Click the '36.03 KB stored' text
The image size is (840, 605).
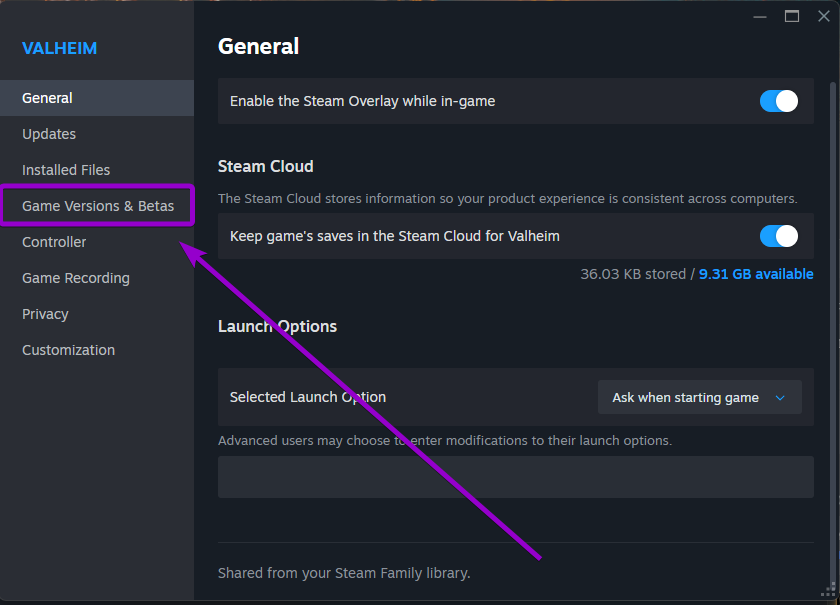click(x=633, y=274)
